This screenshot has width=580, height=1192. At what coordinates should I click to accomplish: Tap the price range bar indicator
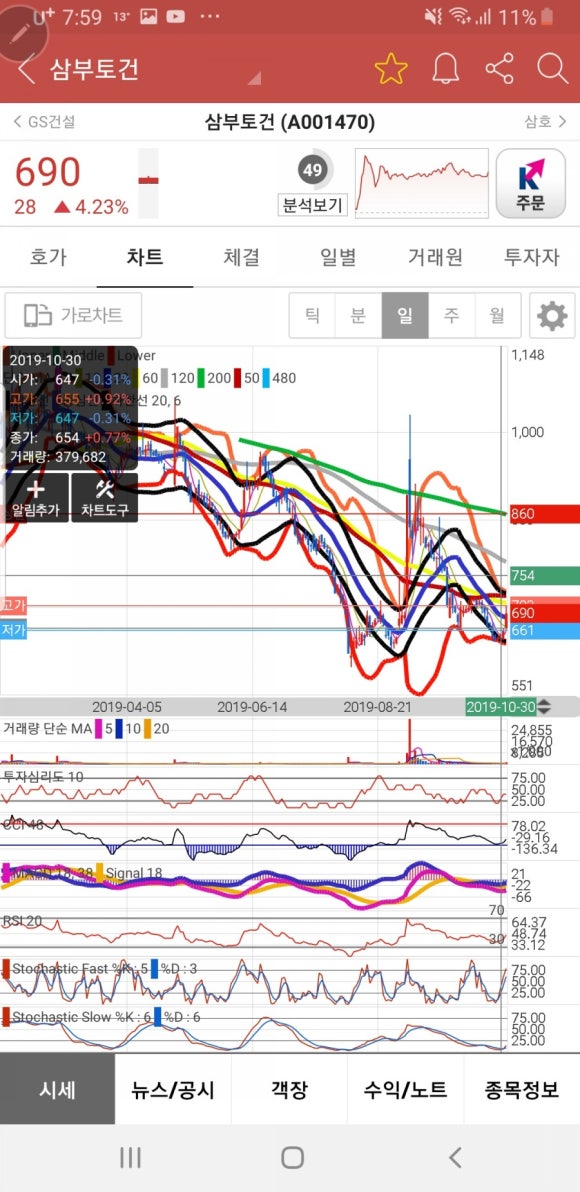pos(148,183)
